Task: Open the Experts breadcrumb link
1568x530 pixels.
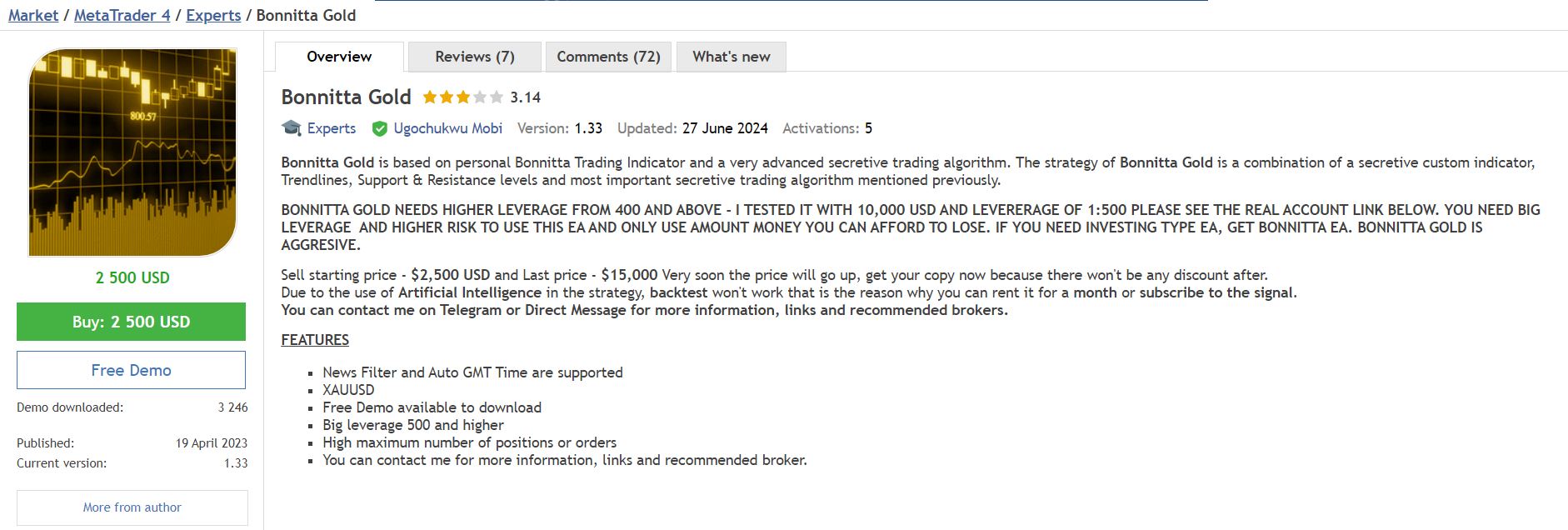Action: coord(213,15)
